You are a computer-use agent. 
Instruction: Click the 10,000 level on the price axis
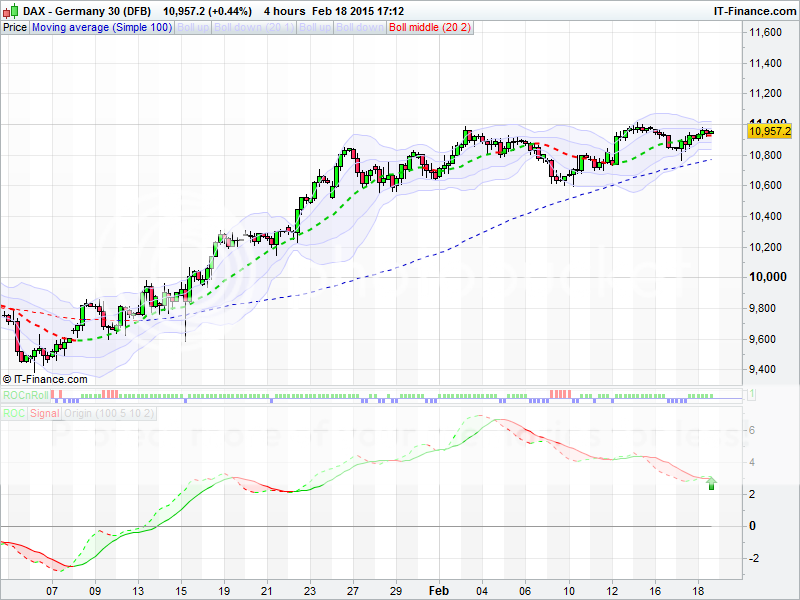768,277
